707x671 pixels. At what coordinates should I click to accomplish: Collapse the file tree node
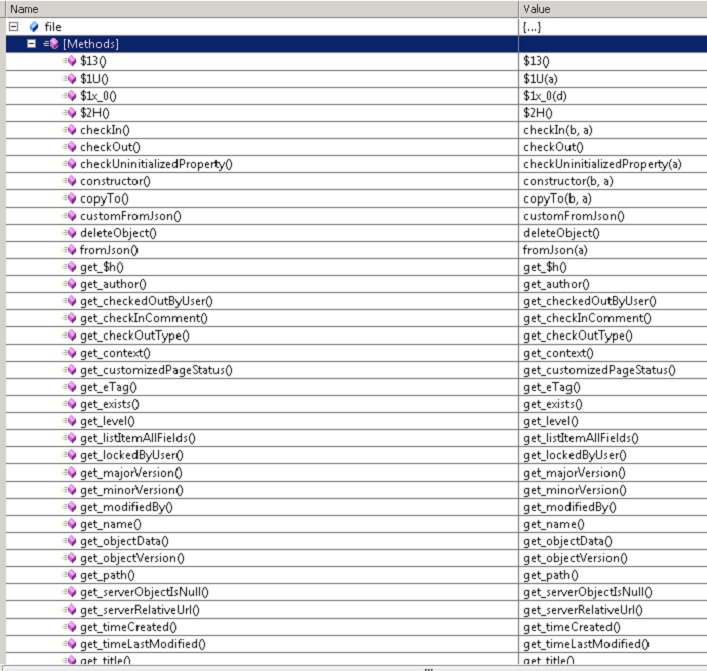pyautogui.click(x=14, y=27)
